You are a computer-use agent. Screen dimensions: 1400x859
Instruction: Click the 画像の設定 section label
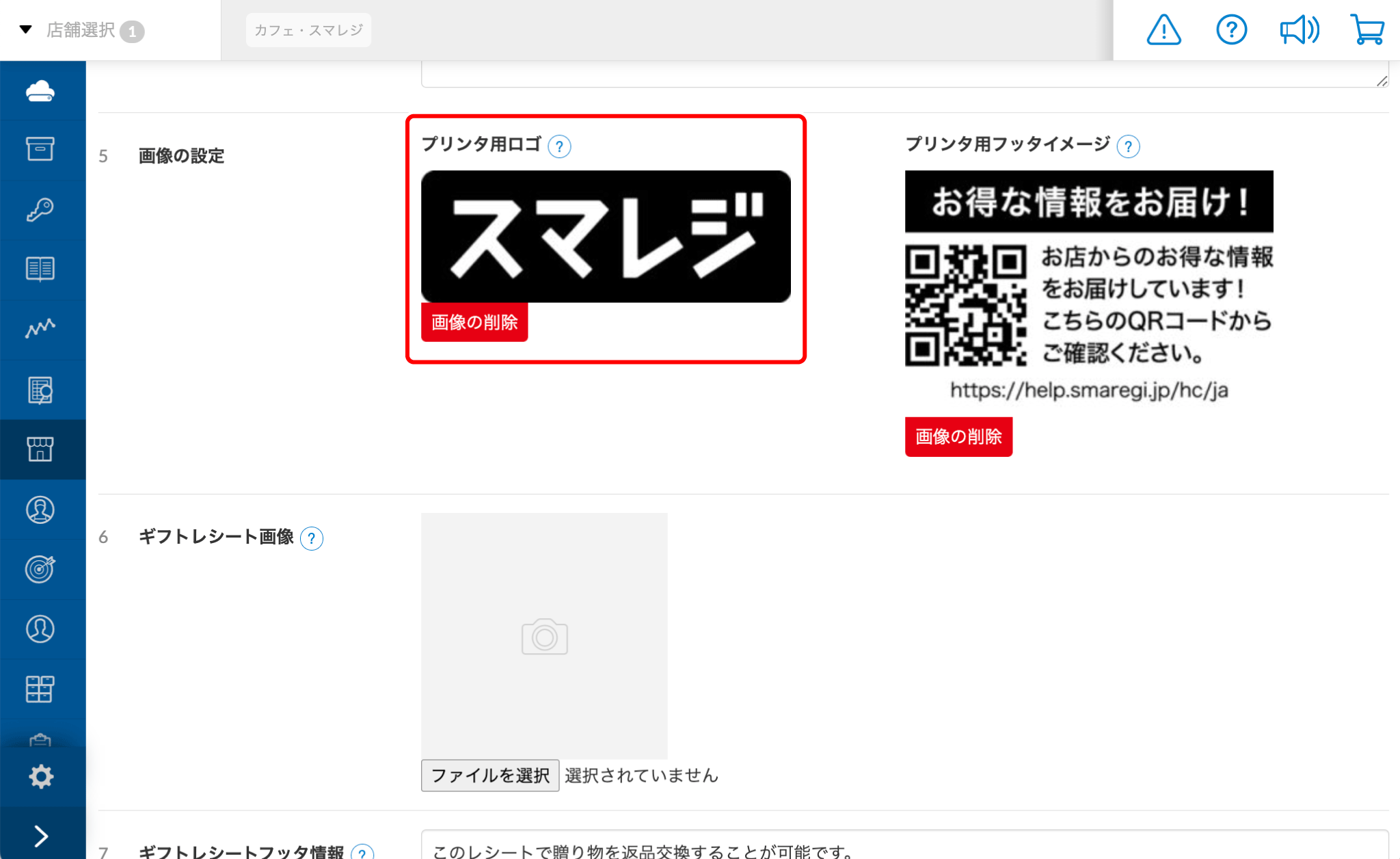[181, 156]
